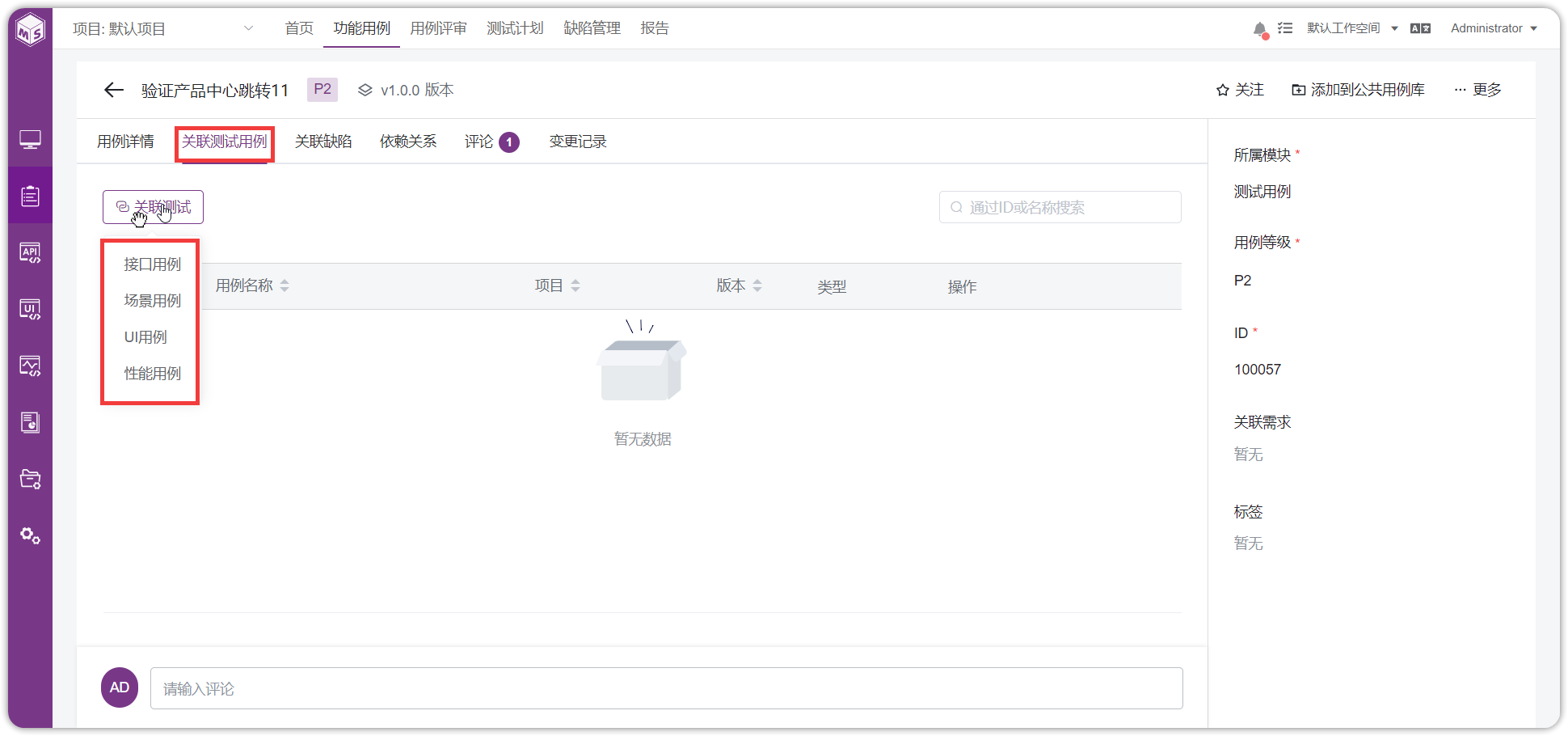Viewport: 1568px width, 736px height.
Task: Open the performance testing sidebar icon
Action: coord(31,366)
